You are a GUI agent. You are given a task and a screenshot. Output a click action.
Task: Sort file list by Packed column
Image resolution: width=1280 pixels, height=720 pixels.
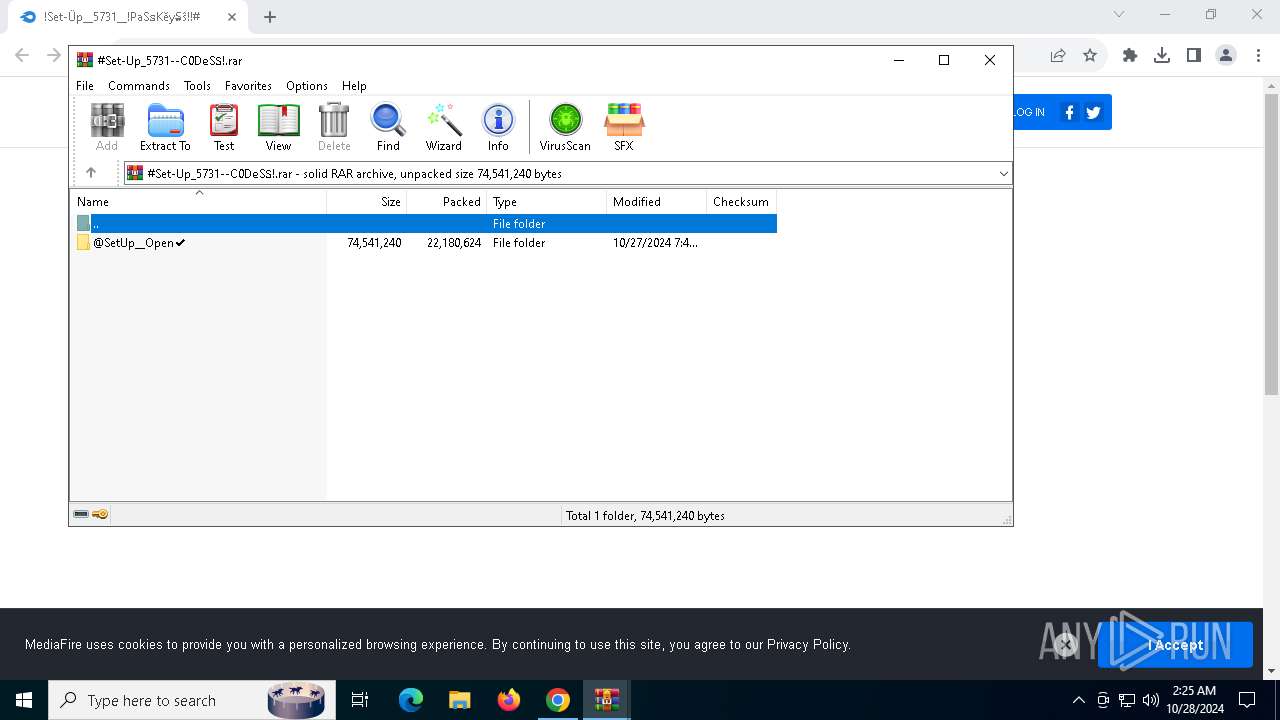coord(447,201)
